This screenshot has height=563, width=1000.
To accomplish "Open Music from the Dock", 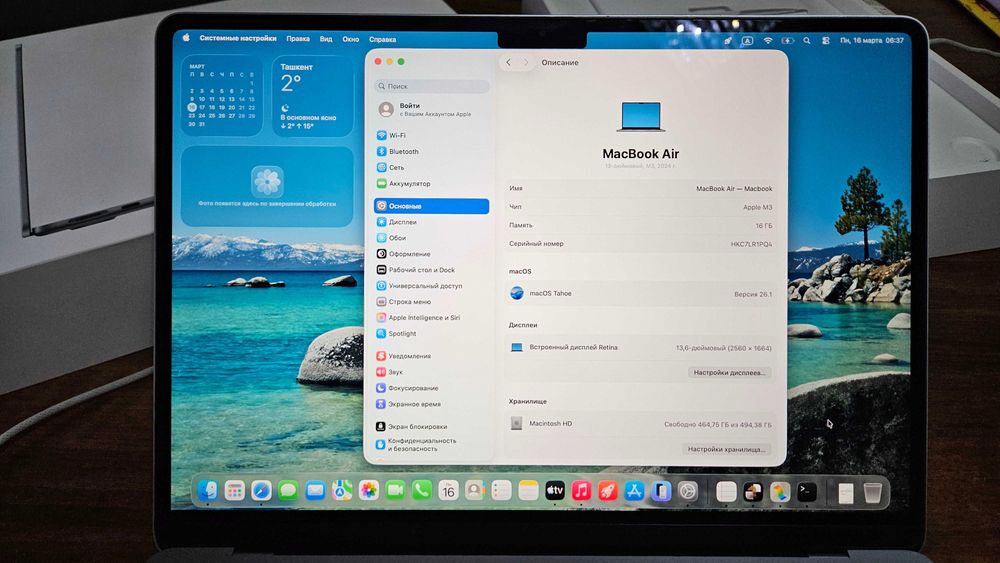I will 581,490.
